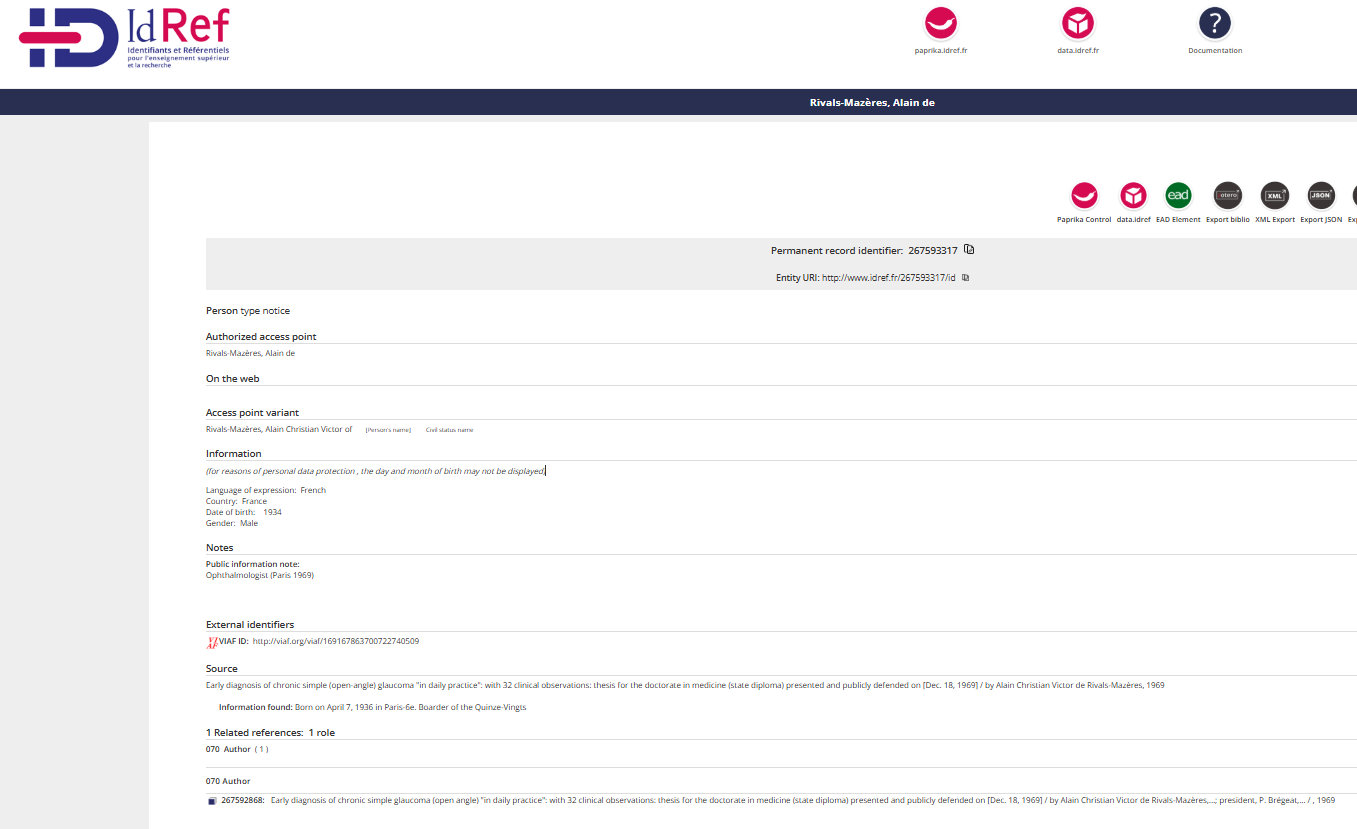
Task: Click the book icon beside record 267592868
Action: pyautogui.click(x=212, y=802)
